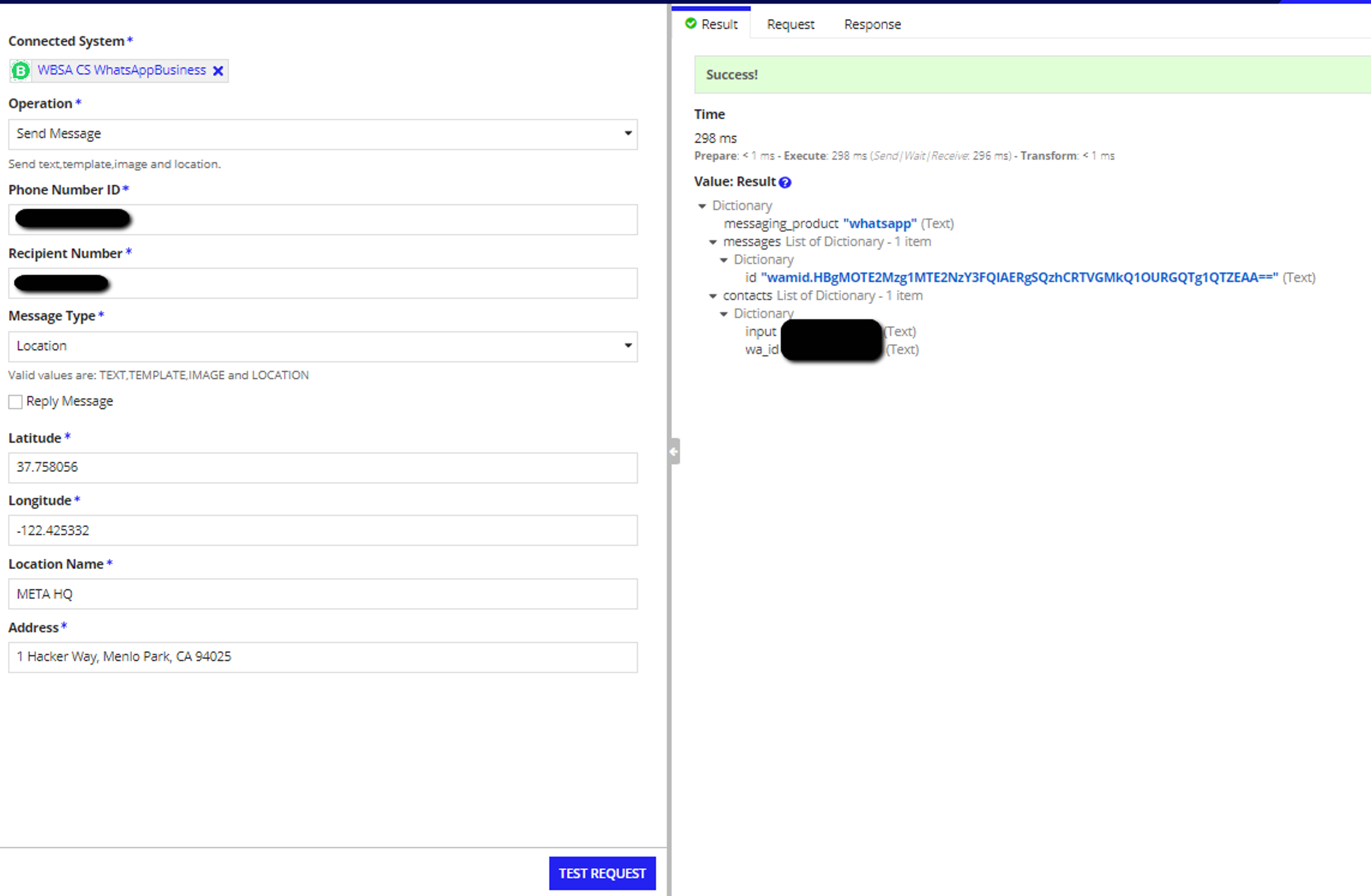
Task: Click the TEST REQUEST button
Action: point(602,873)
